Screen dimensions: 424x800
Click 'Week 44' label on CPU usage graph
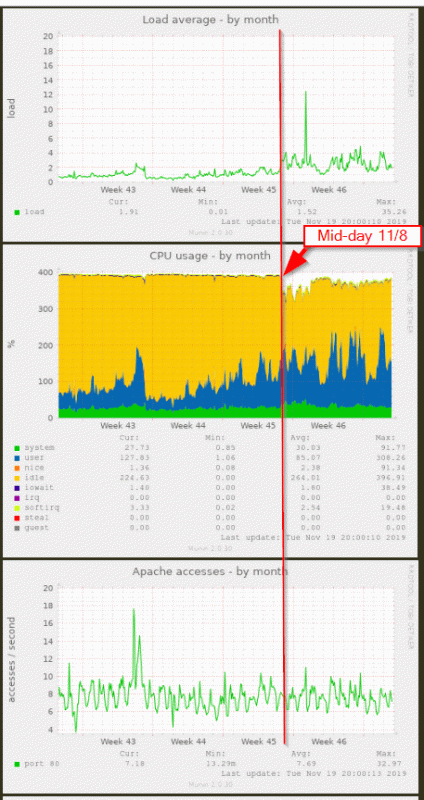pos(188,426)
